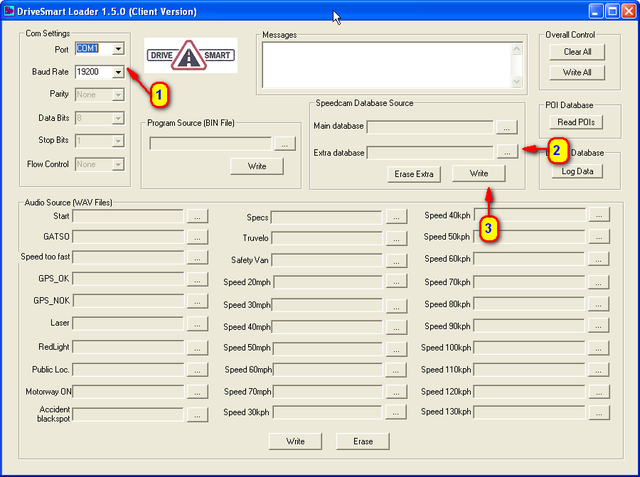Browse for Accident blackspot WAV file
This screenshot has height=477, width=640.
coord(198,415)
